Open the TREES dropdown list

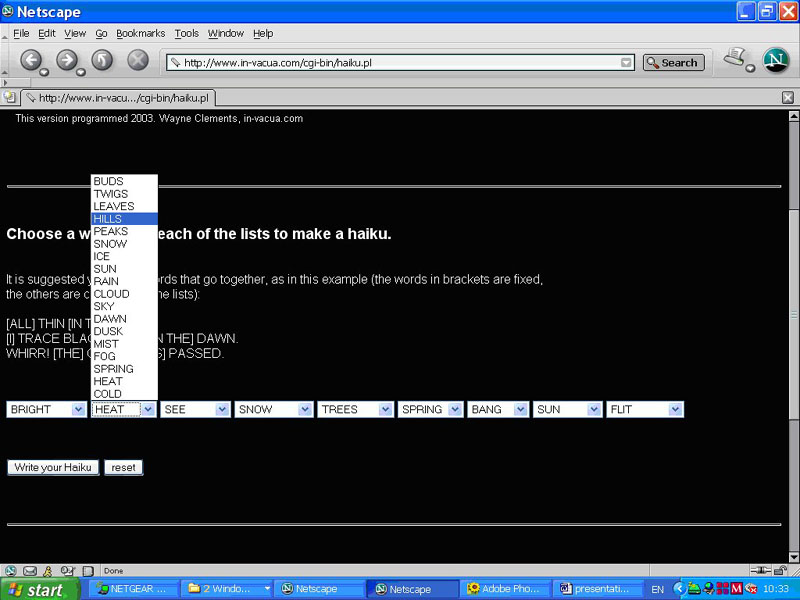(355, 409)
